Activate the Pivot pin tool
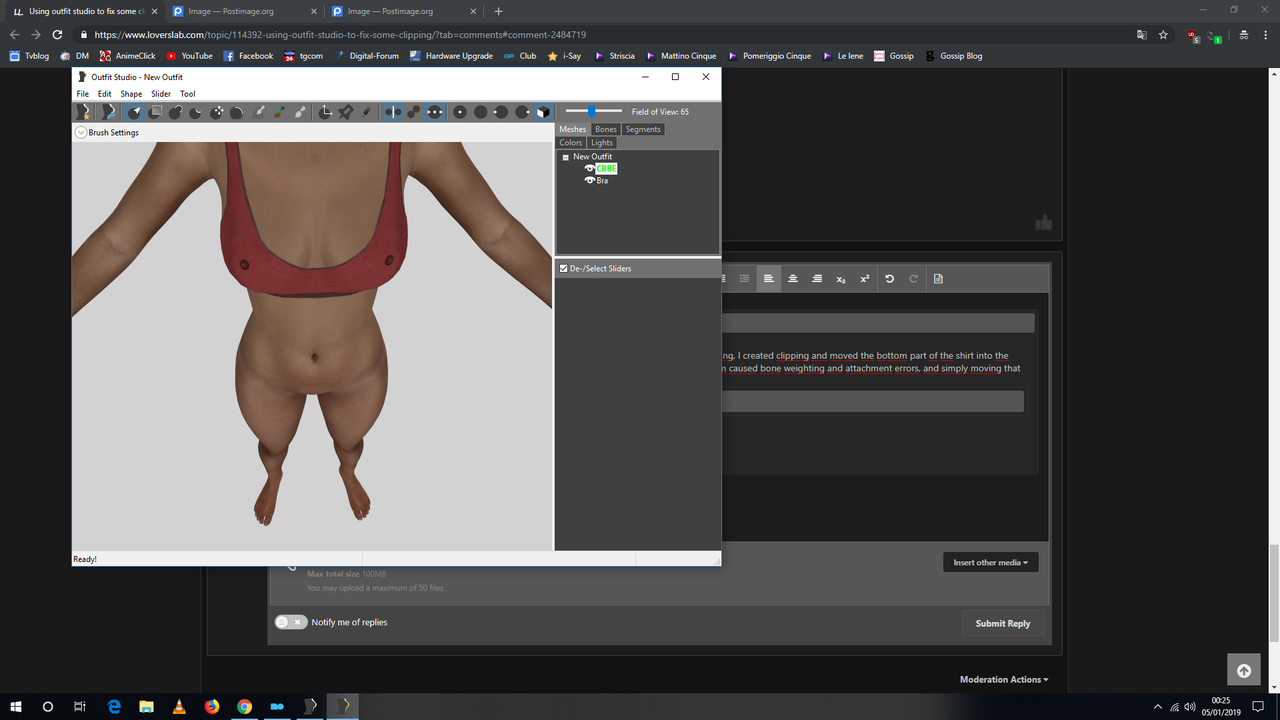 [x=345, y=112]
